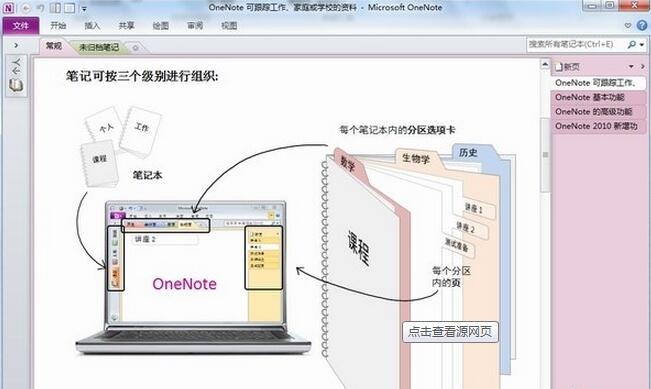Open the New Page dropdown arrow

(x=631, y=66)
